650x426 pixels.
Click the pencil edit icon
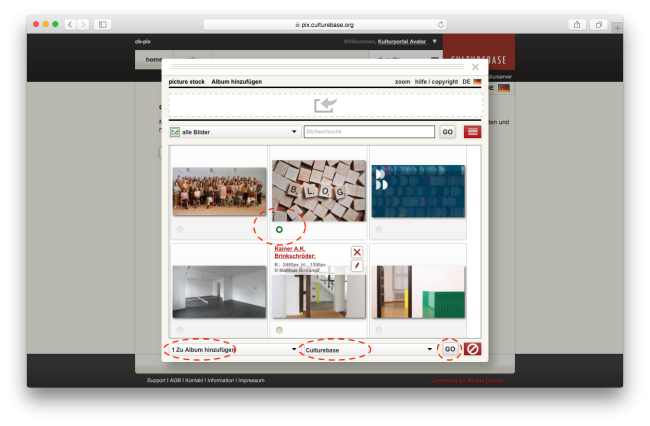tap(357, 265)
